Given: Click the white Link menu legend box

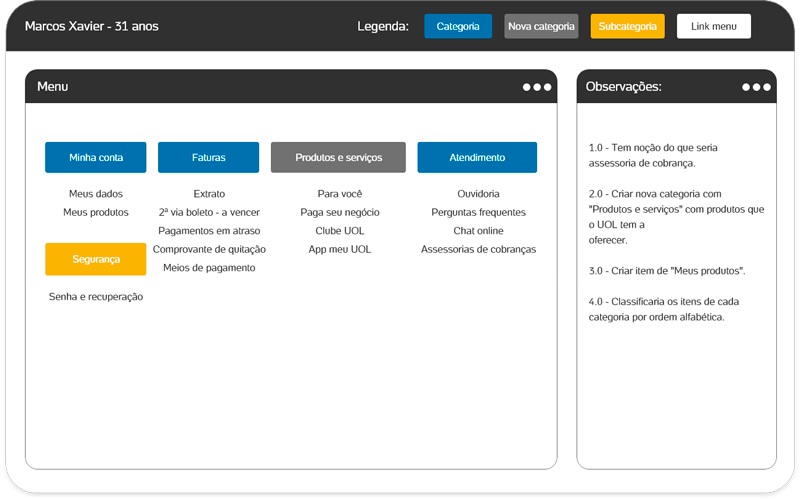Looking at the screenshot, I should coord(714,26).
